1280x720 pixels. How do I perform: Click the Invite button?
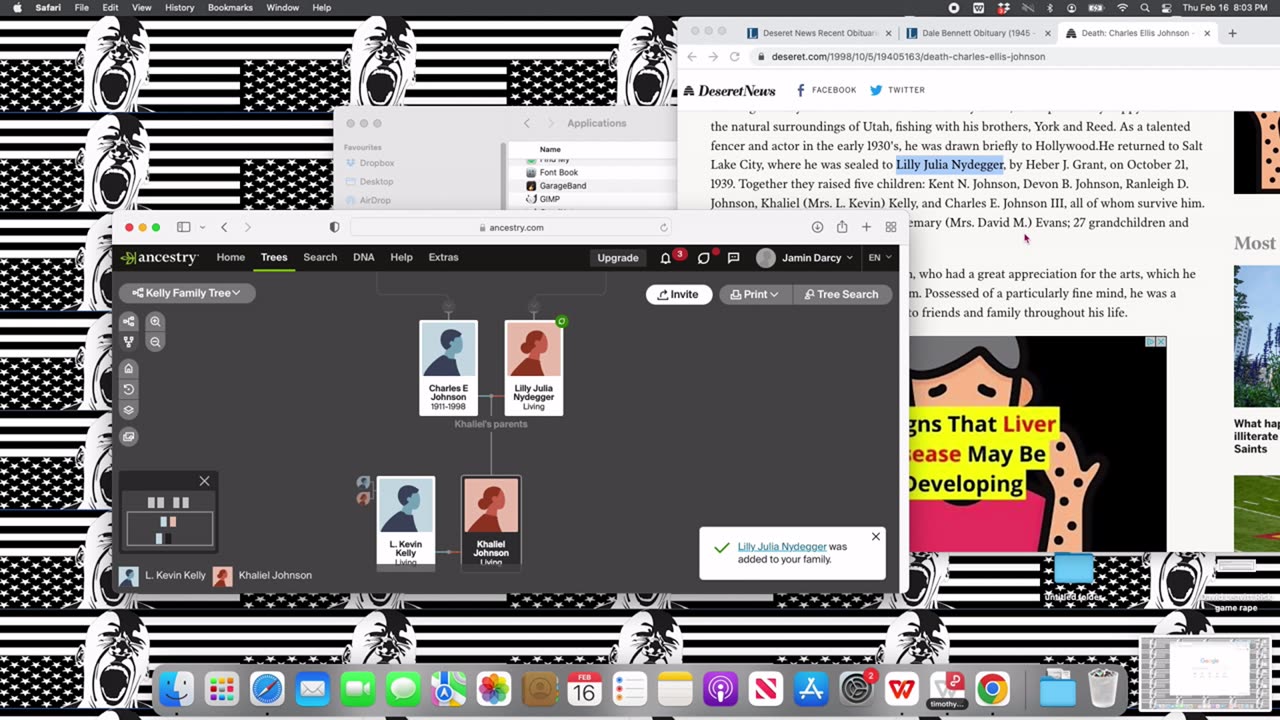(679, 294)
